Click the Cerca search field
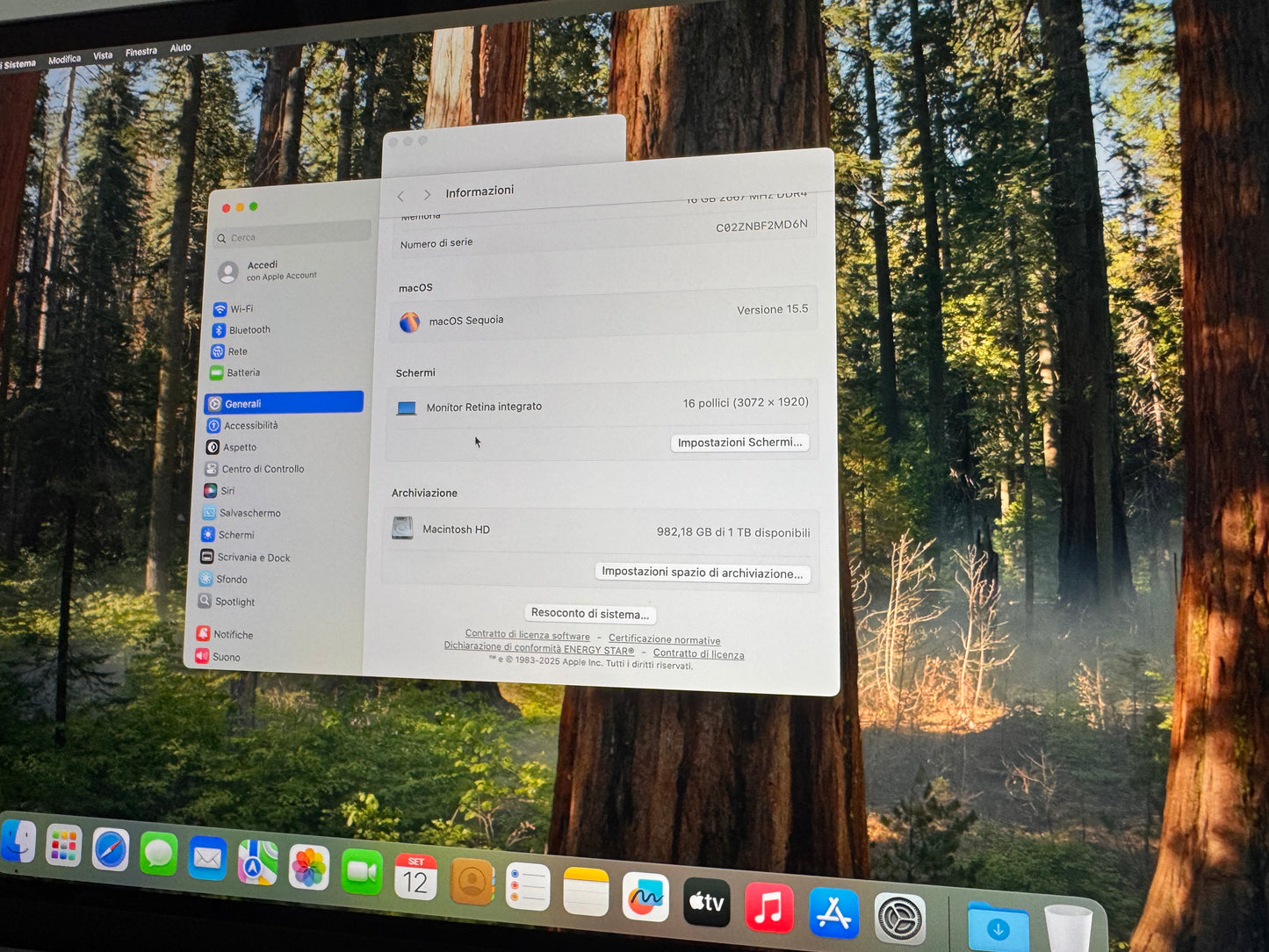 pyautogui.click(x=294, y=236)
